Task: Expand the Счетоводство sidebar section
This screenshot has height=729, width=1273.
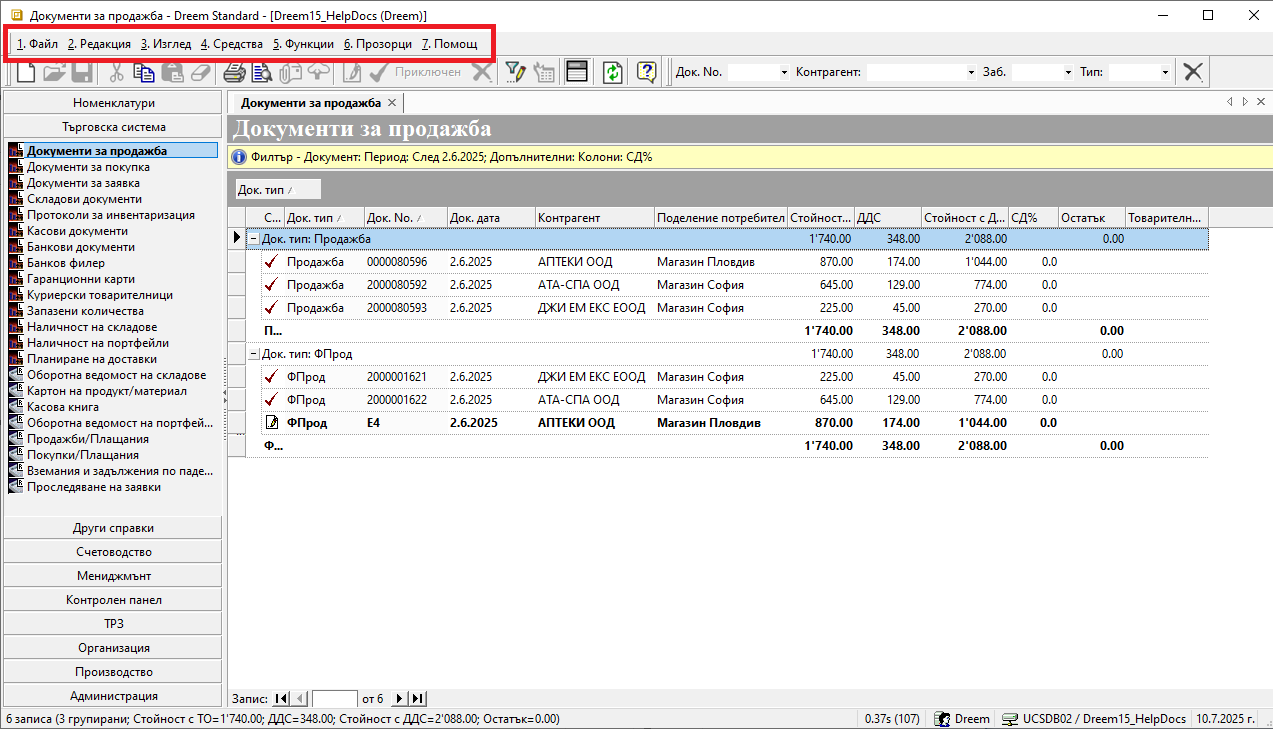Action: tap(113, 552)
